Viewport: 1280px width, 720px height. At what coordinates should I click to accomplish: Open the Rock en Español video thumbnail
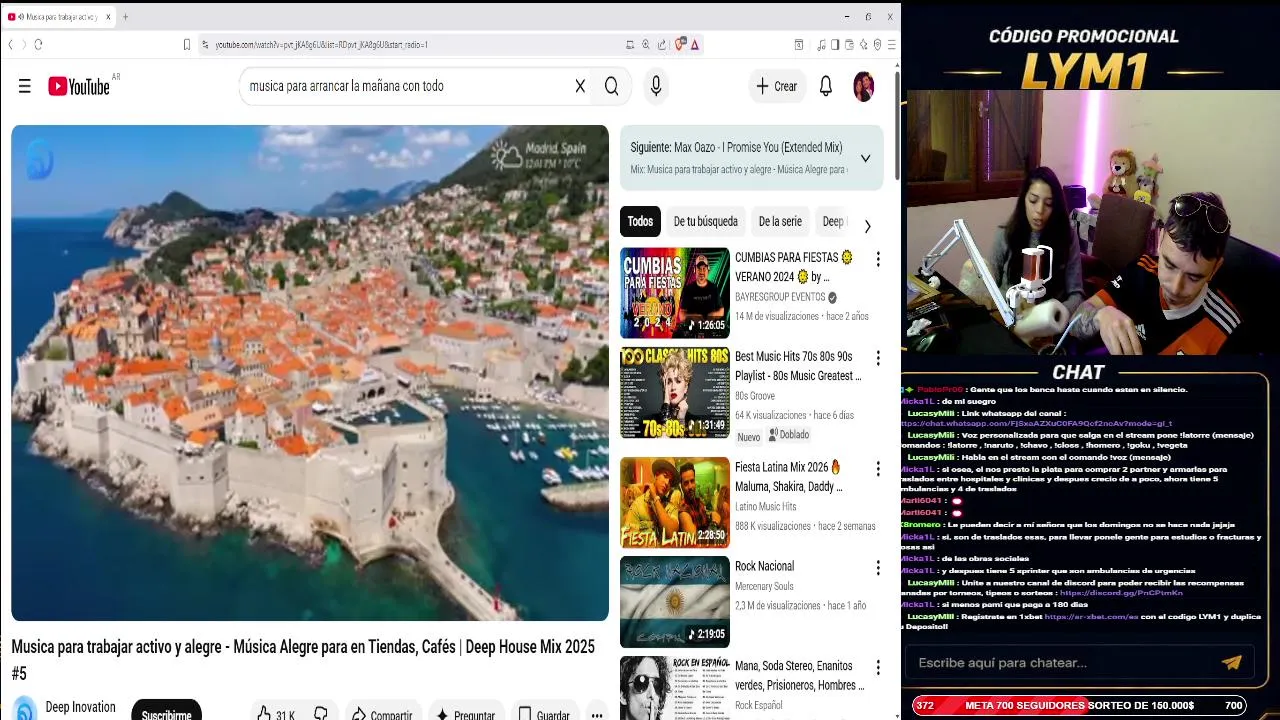click(675, 688)
